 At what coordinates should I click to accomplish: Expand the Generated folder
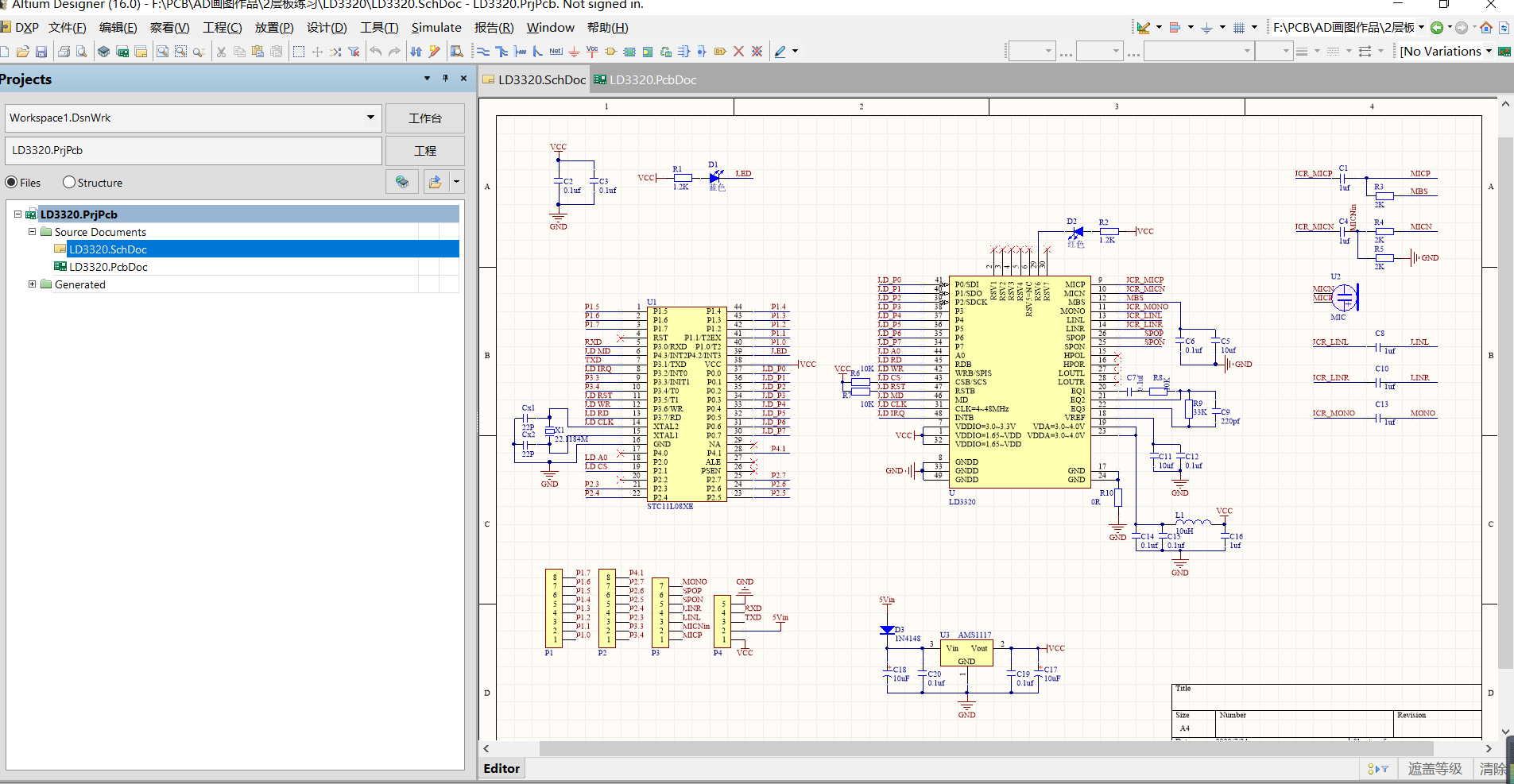click(32, 284)
